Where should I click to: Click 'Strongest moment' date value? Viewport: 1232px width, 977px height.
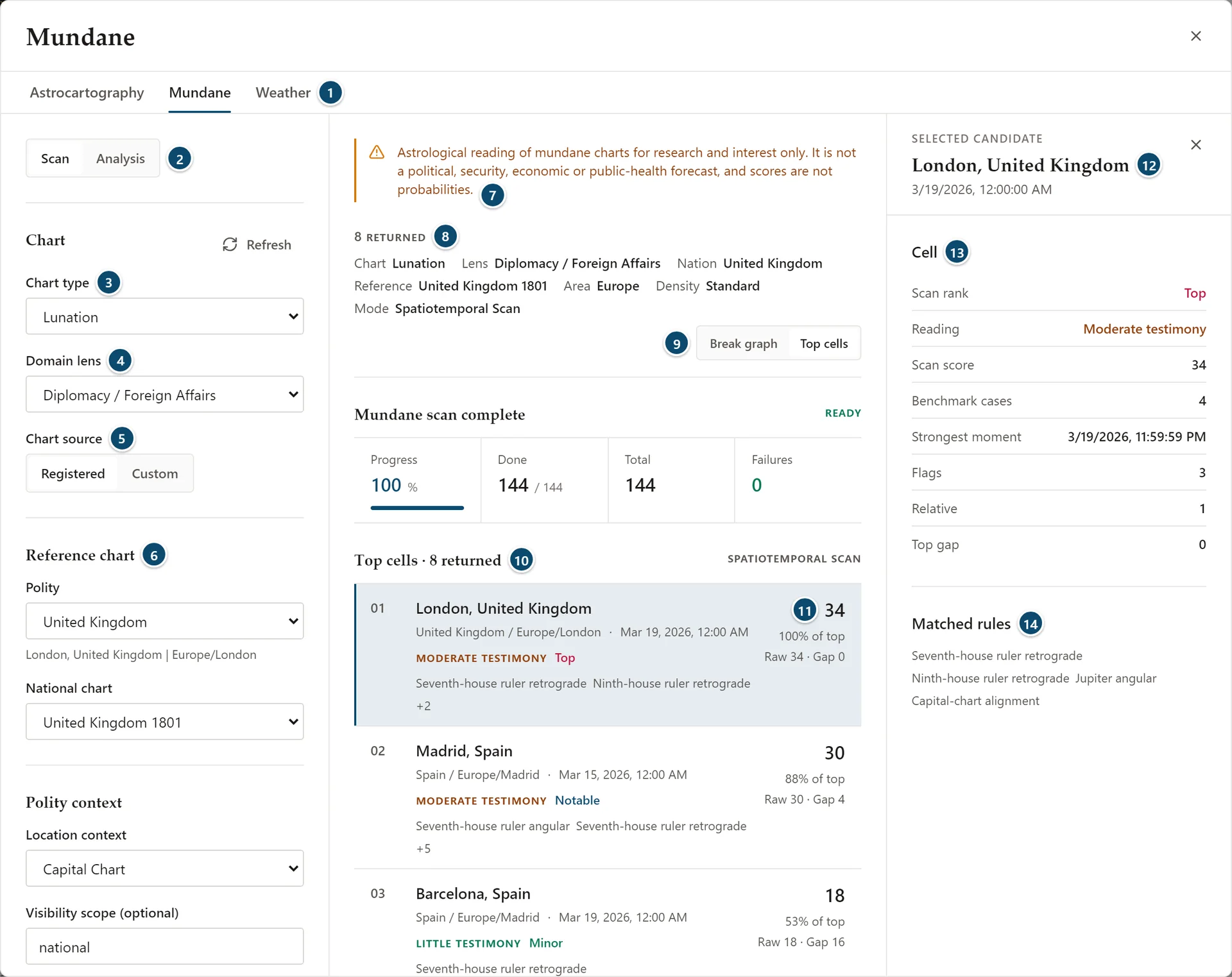pyautogui.click(x=1136, y=437)
